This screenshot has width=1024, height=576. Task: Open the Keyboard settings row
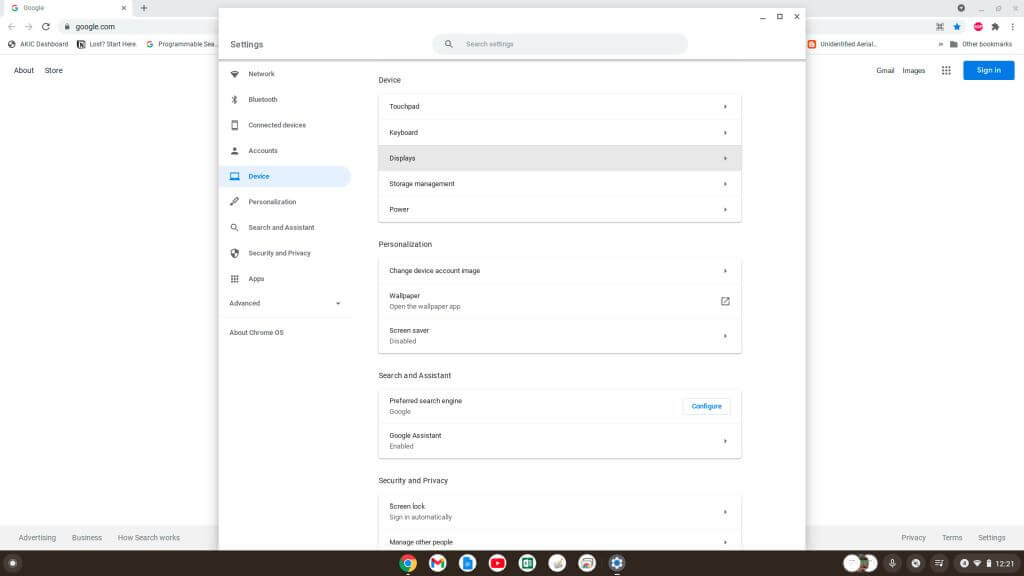(x=560, y=133)
